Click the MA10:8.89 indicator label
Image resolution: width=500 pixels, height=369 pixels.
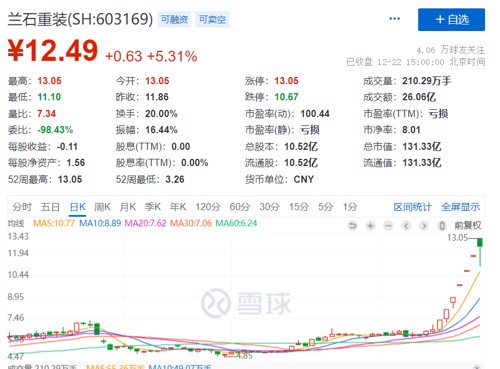(100, 223)
